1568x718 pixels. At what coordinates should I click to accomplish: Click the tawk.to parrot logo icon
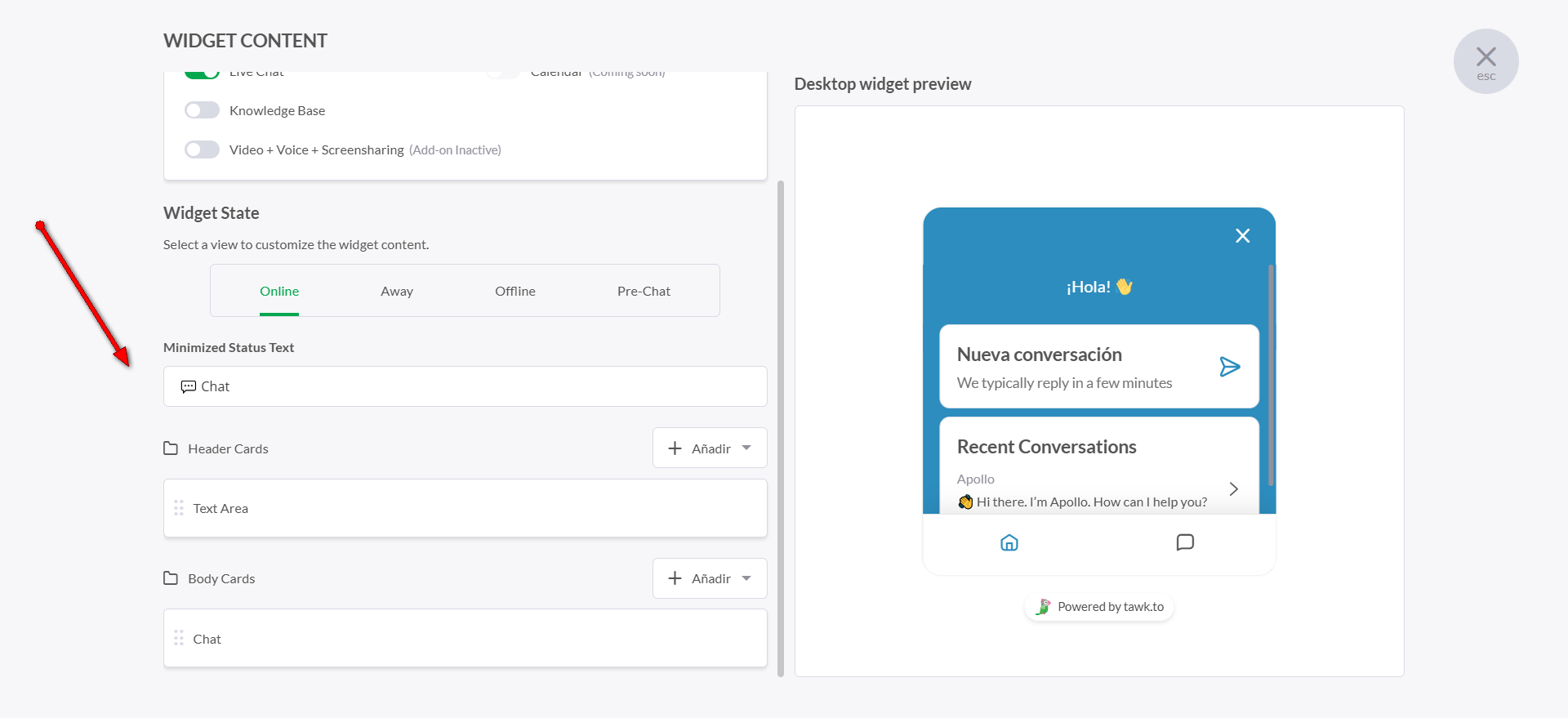click(1043, 607)
